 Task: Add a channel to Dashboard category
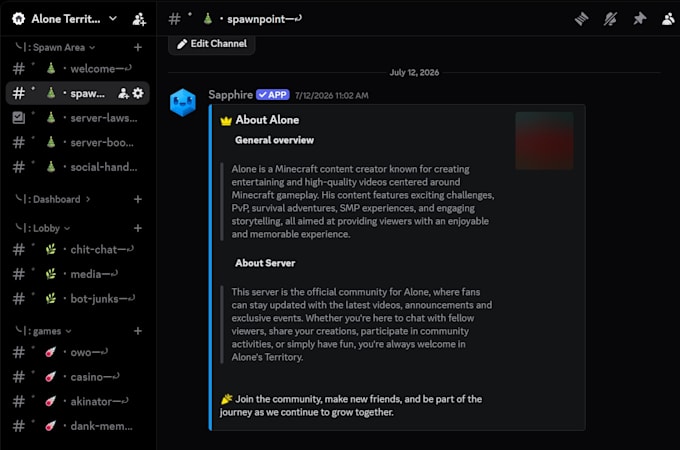click(138, 199)
